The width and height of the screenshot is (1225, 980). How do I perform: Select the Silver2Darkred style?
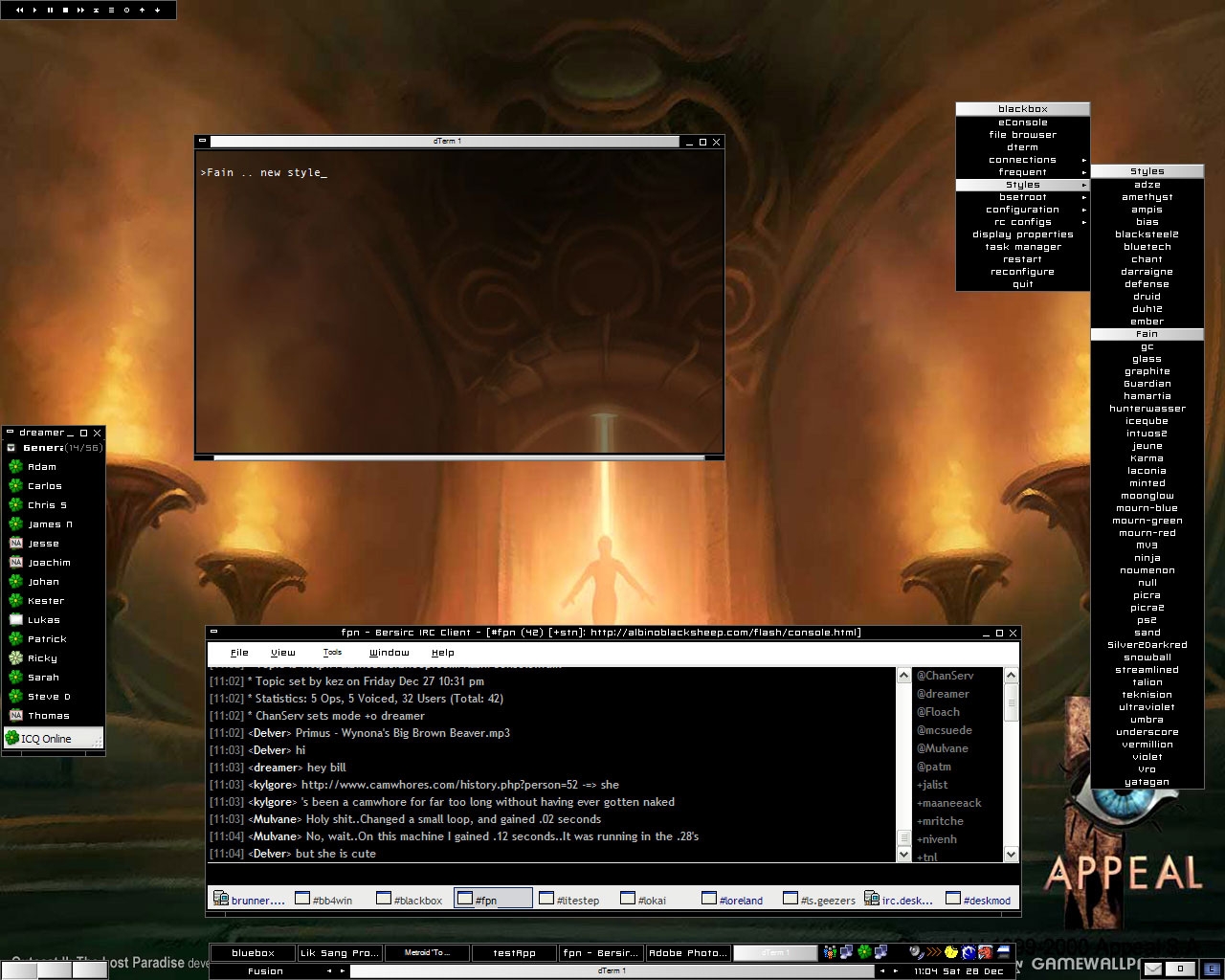coord(1147,645)
